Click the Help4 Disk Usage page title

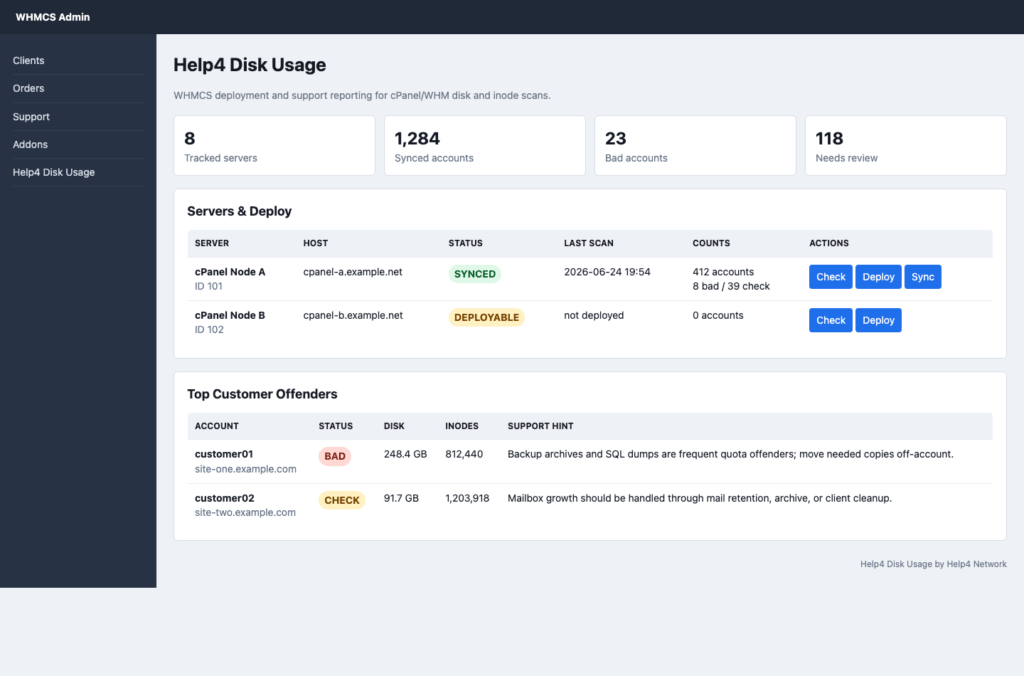click(249, 65)
